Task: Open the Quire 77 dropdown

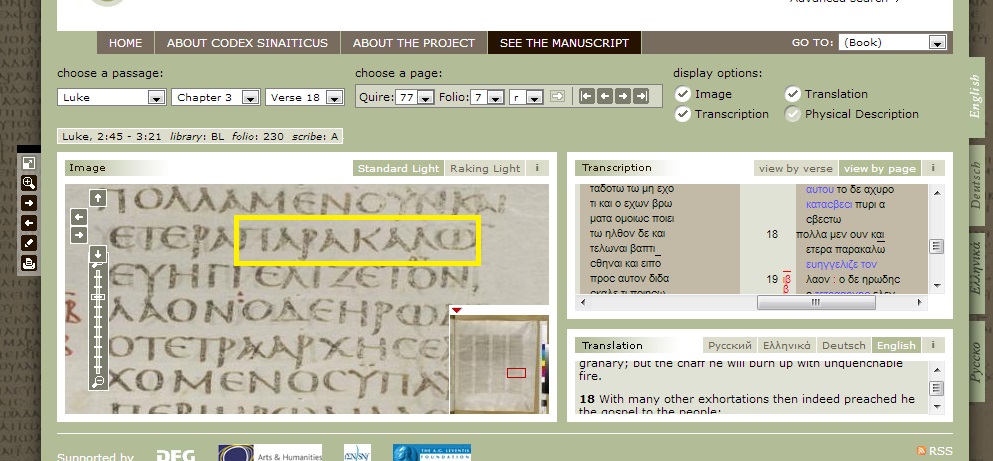Action: (415, 98)
